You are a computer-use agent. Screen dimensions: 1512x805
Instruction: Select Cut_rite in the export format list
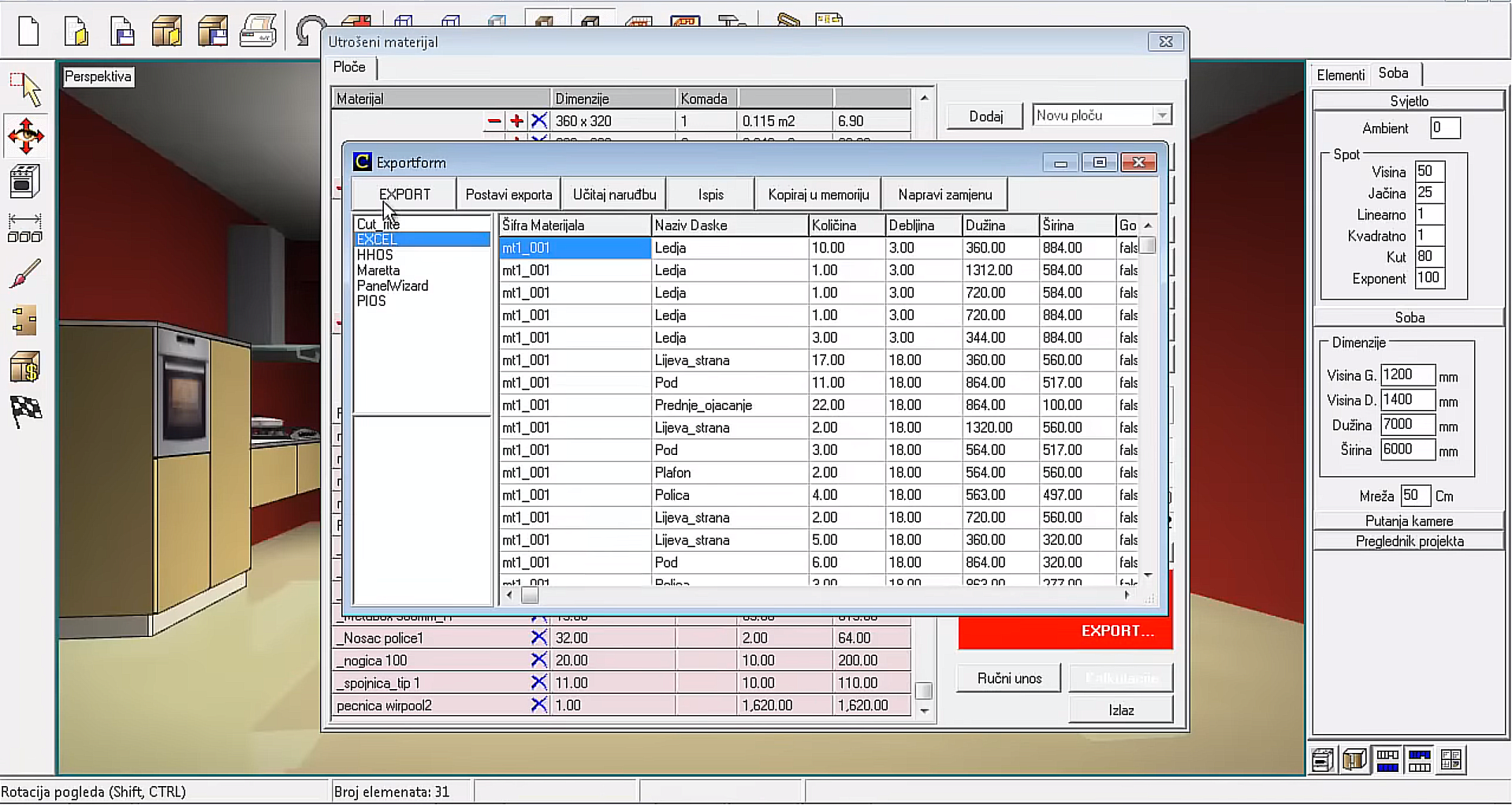[x=378, y=224]
